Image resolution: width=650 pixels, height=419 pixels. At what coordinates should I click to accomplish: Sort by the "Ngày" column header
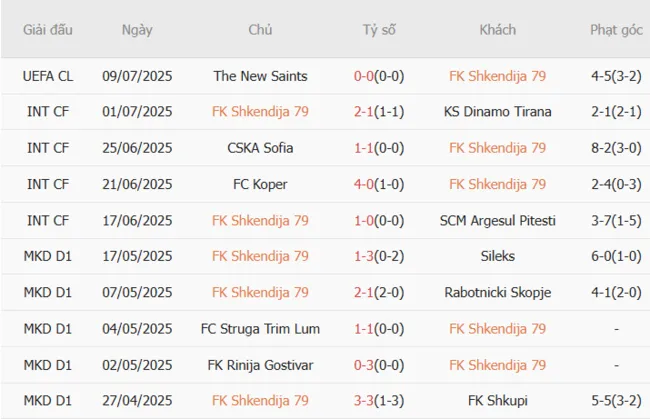[137, 30]
